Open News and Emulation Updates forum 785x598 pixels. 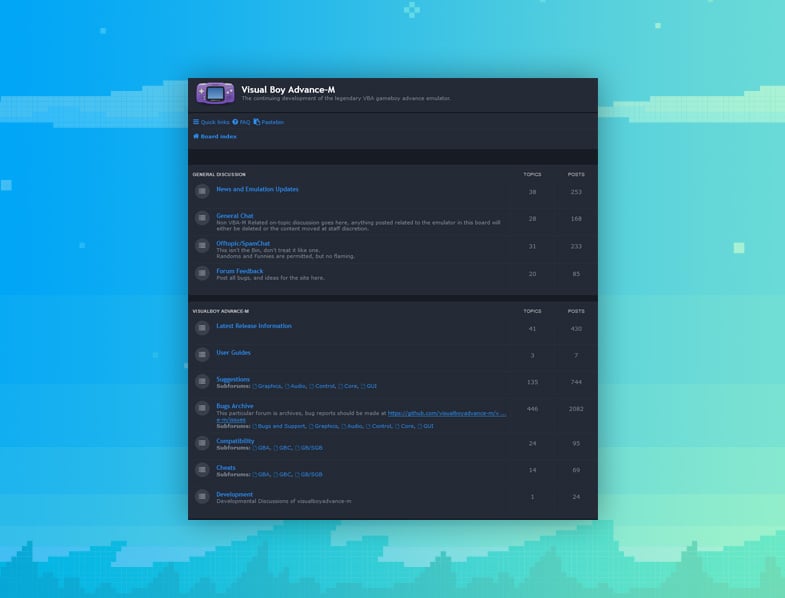(x=257, y=189)
